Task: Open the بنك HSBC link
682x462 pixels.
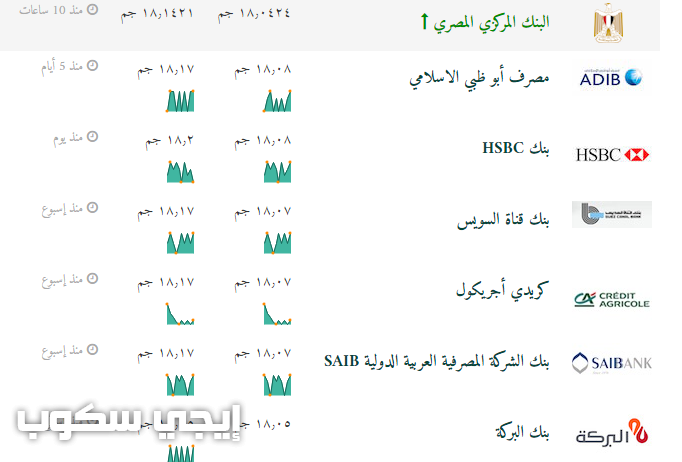Action: (x=516, y=148)
